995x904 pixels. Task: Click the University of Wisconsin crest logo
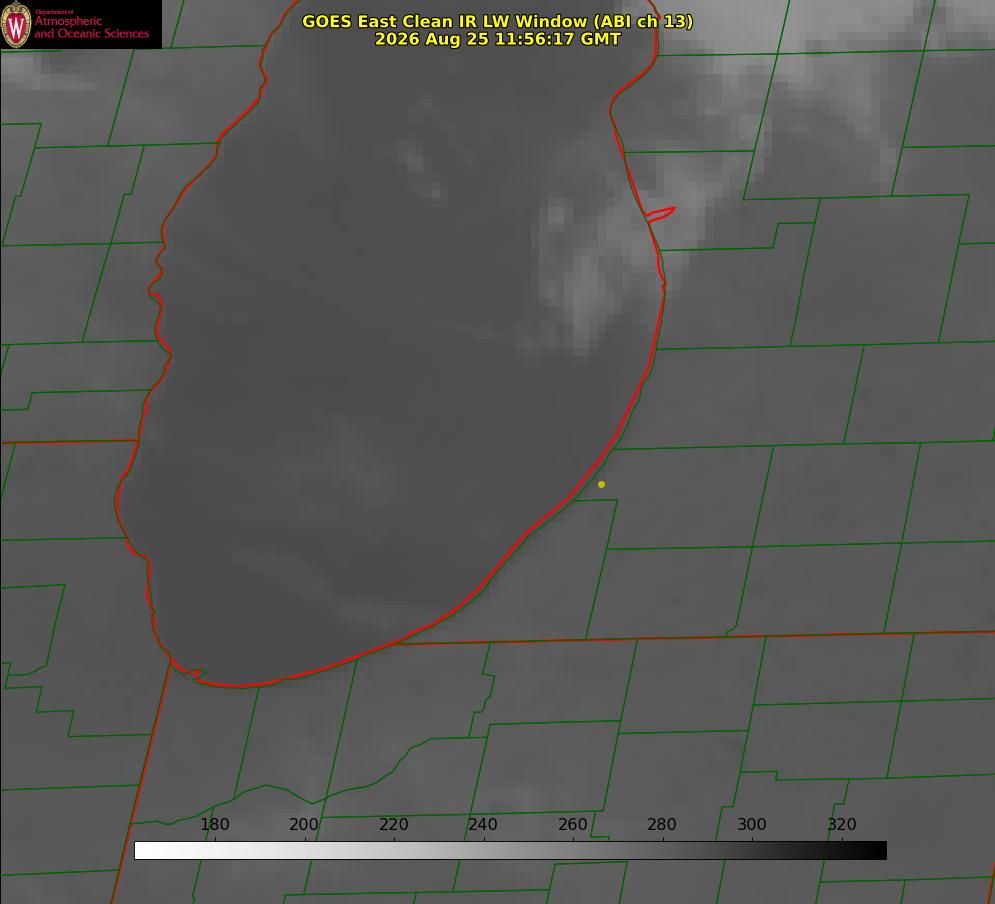click(16, 25)
